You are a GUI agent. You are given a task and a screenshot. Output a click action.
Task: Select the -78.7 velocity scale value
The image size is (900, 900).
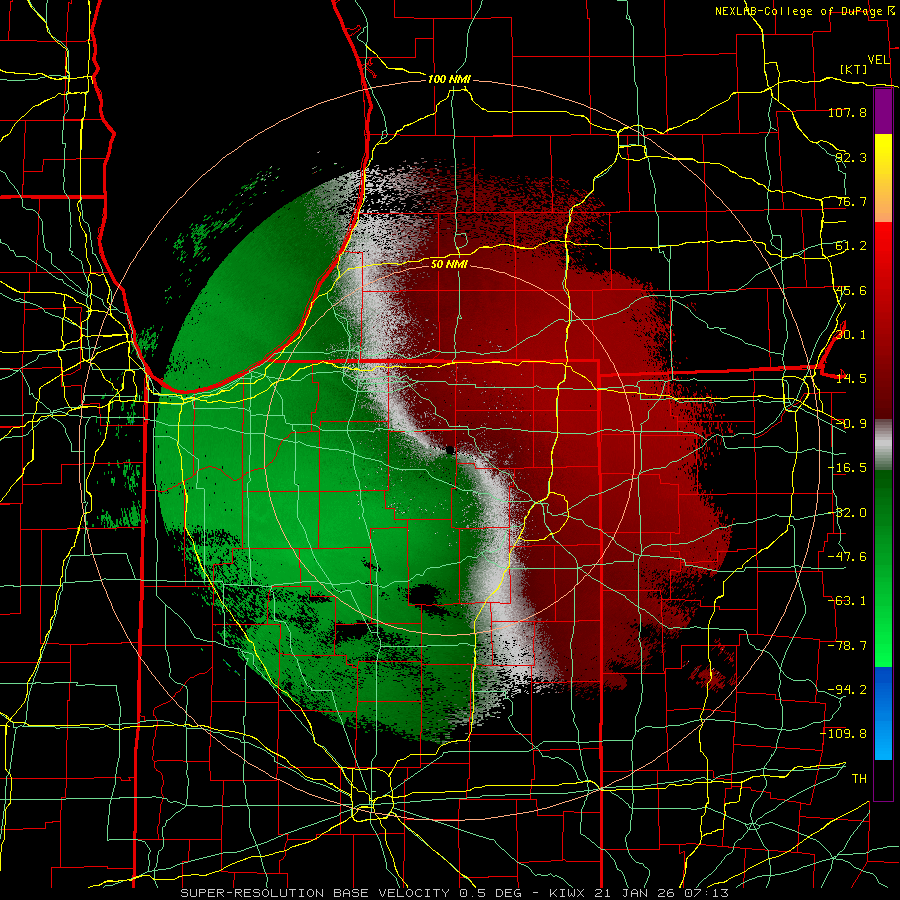847,646
